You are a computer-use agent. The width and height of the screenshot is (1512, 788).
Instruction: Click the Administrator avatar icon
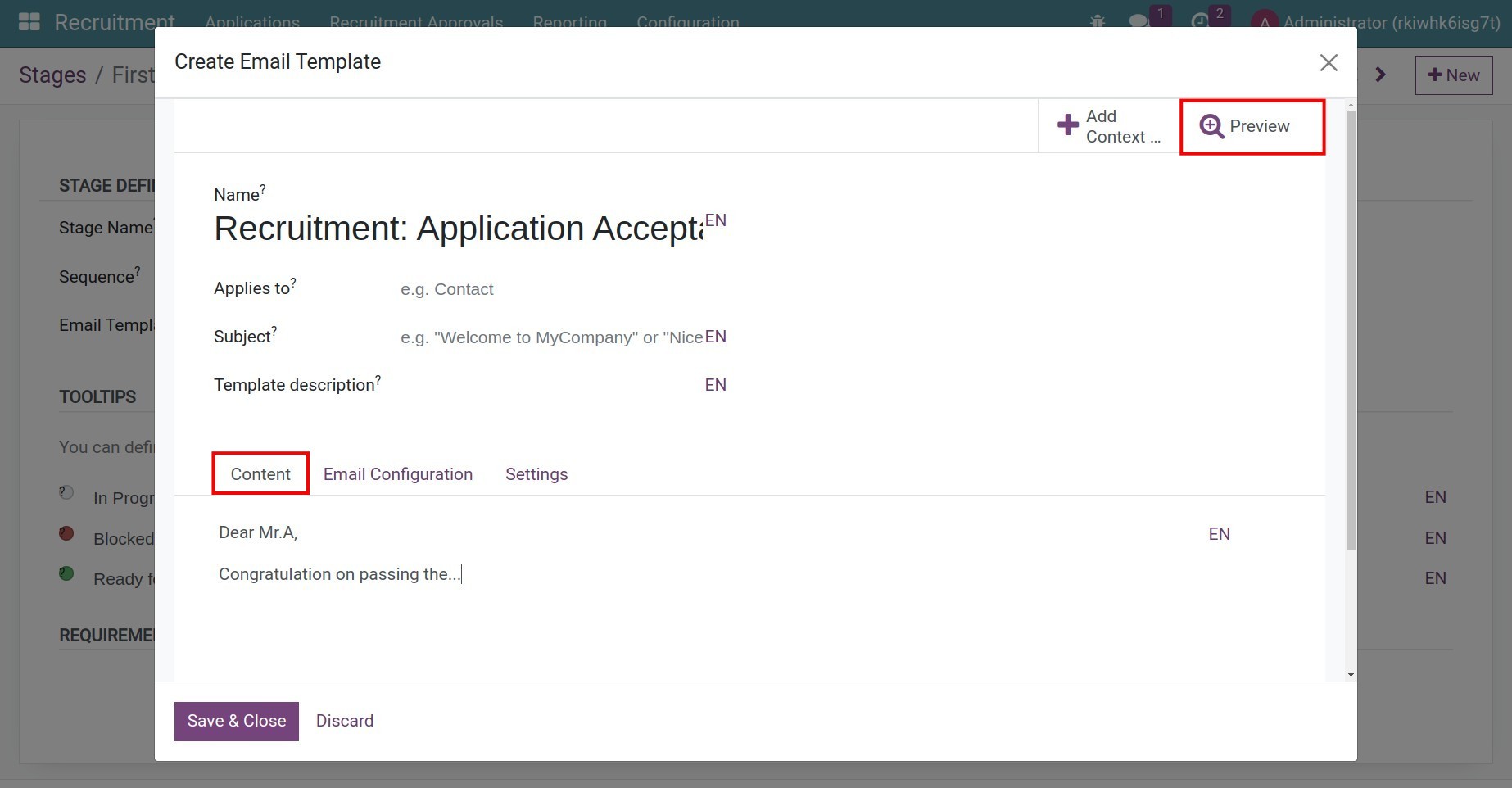click(x=1264, y=21)
